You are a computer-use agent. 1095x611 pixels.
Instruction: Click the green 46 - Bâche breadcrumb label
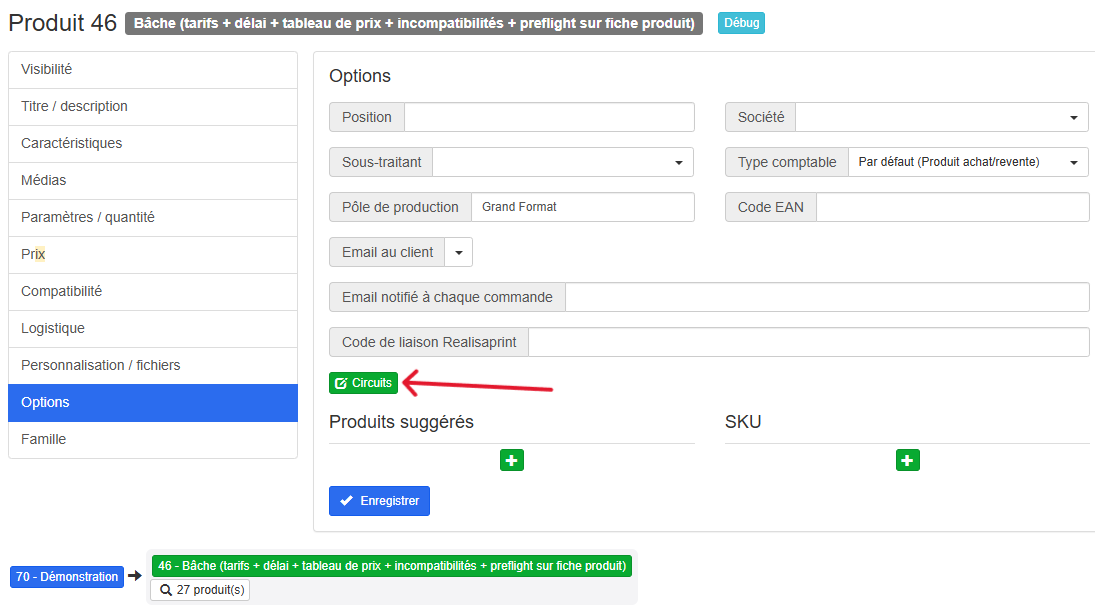(392, 566)
